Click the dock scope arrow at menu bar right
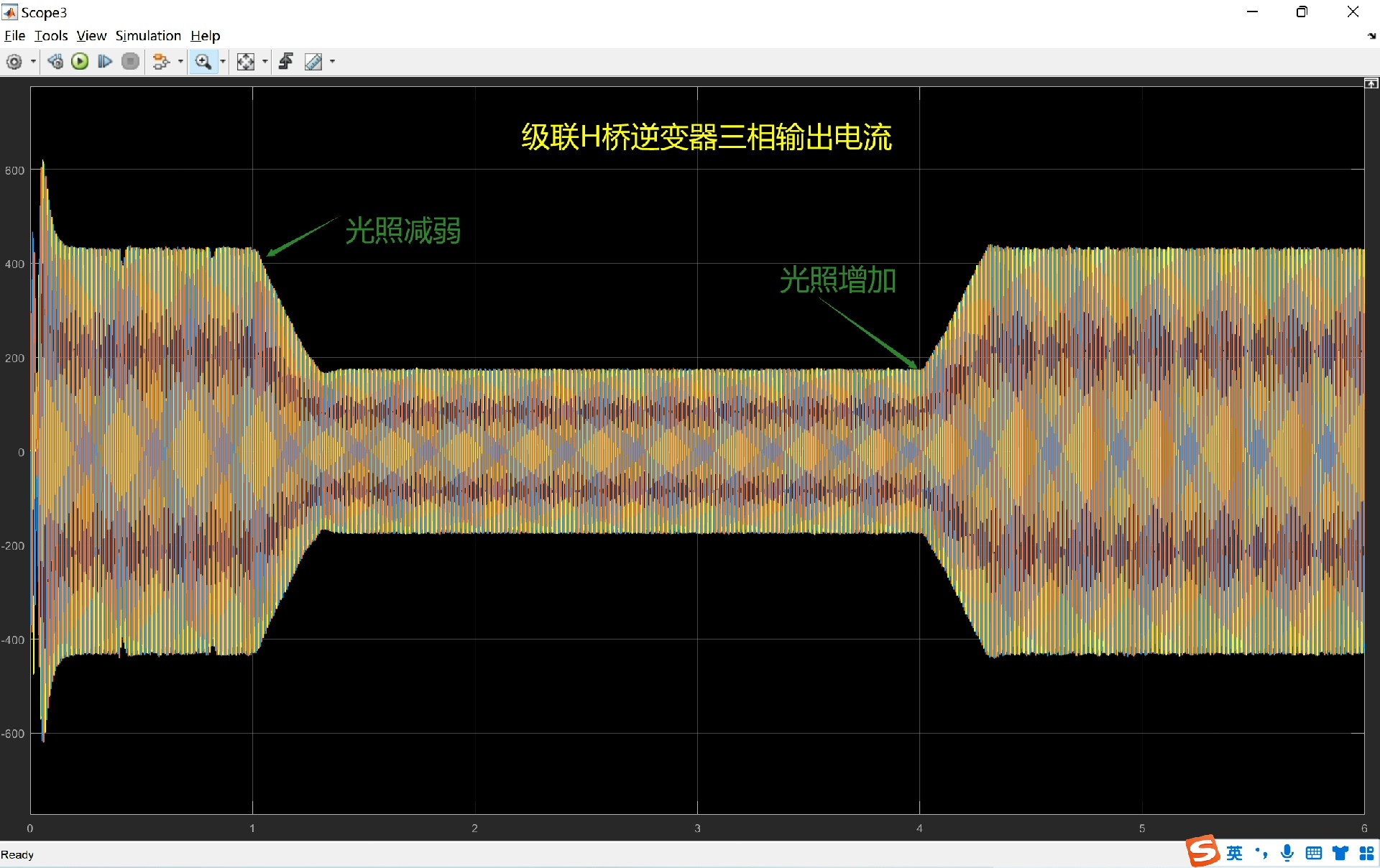This screenshot has height=868, width=1380. 1371,36
